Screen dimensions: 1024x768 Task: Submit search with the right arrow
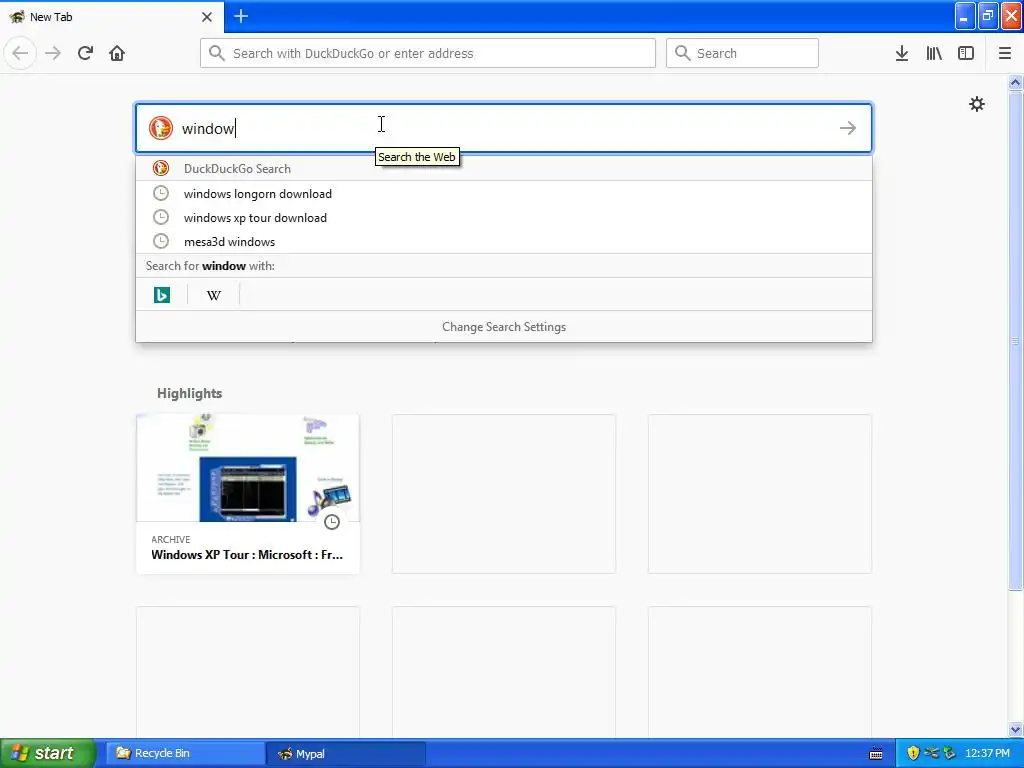pyautogui.click(x=848, y=128)
